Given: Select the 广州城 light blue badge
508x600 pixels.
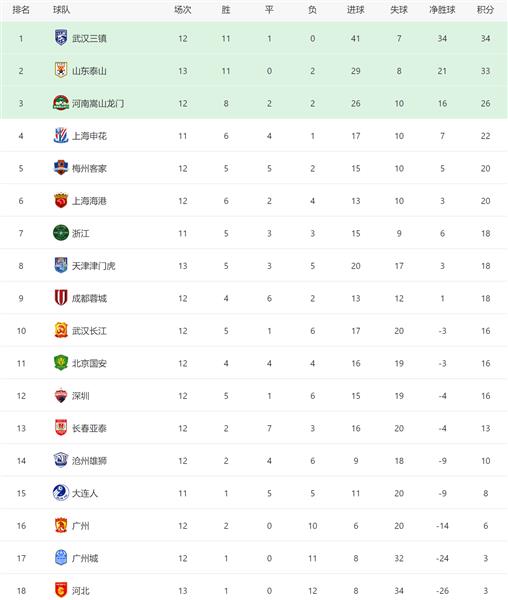Looking at the screenshot, I should [x=61, y=558].
